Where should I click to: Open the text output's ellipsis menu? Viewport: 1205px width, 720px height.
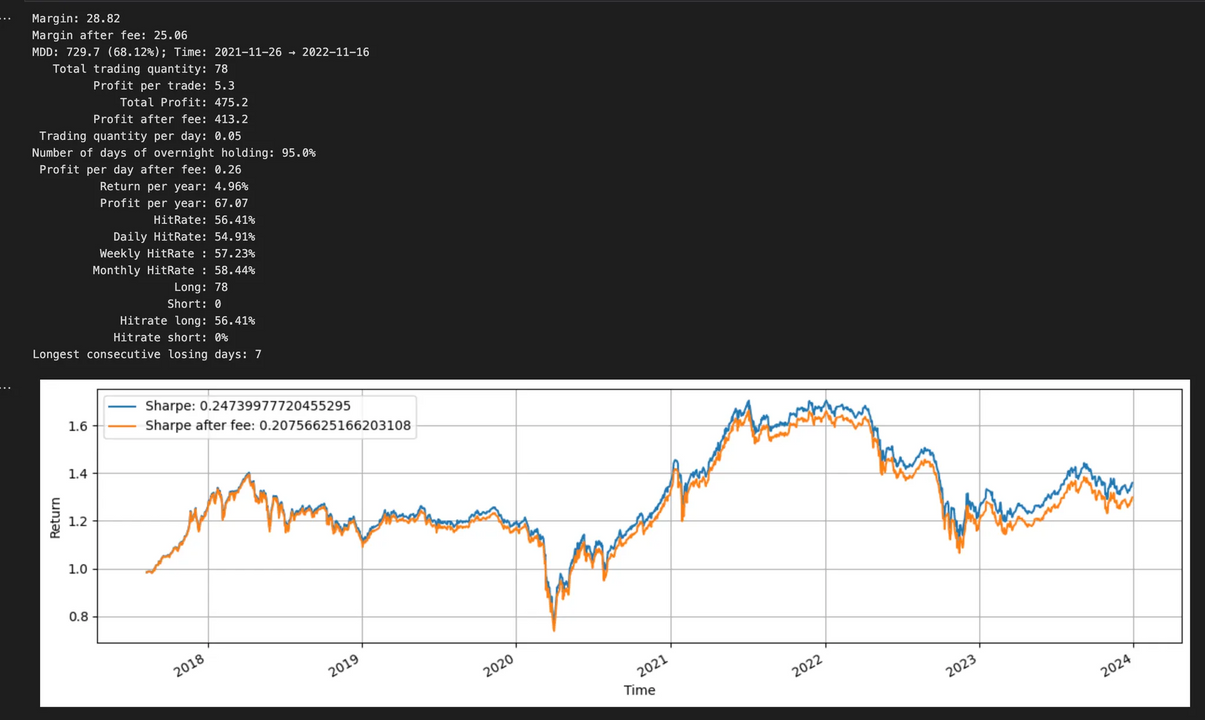pyautogui.click(x=7, y=18)
